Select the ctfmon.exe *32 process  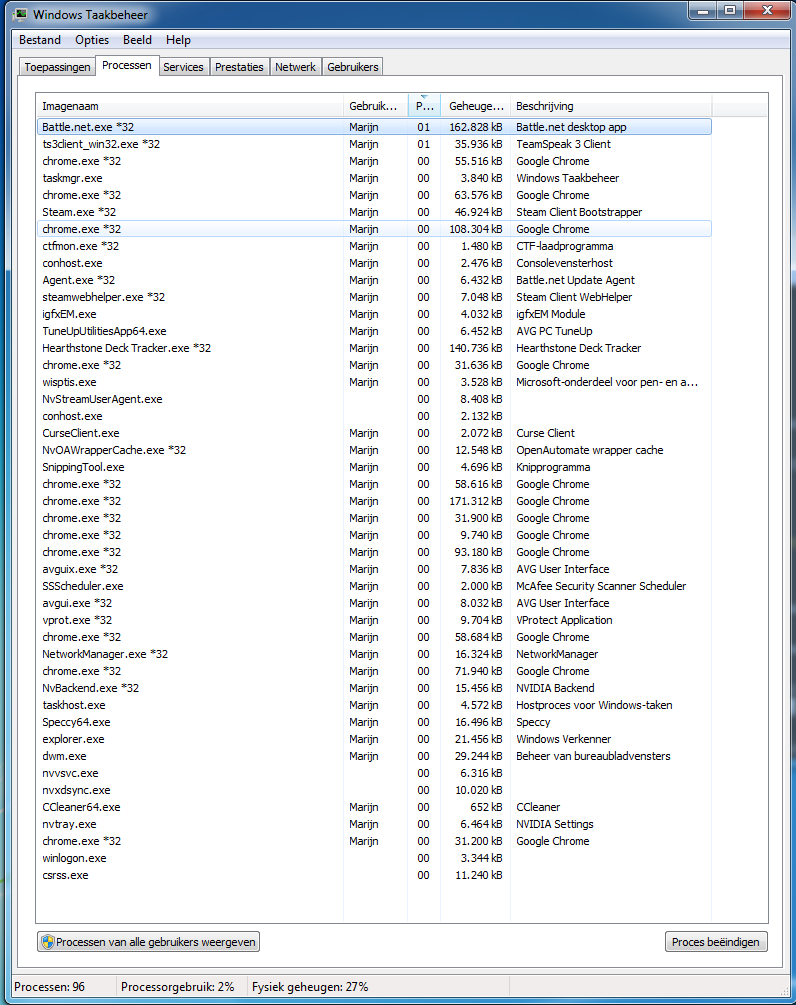click(374, 246)
